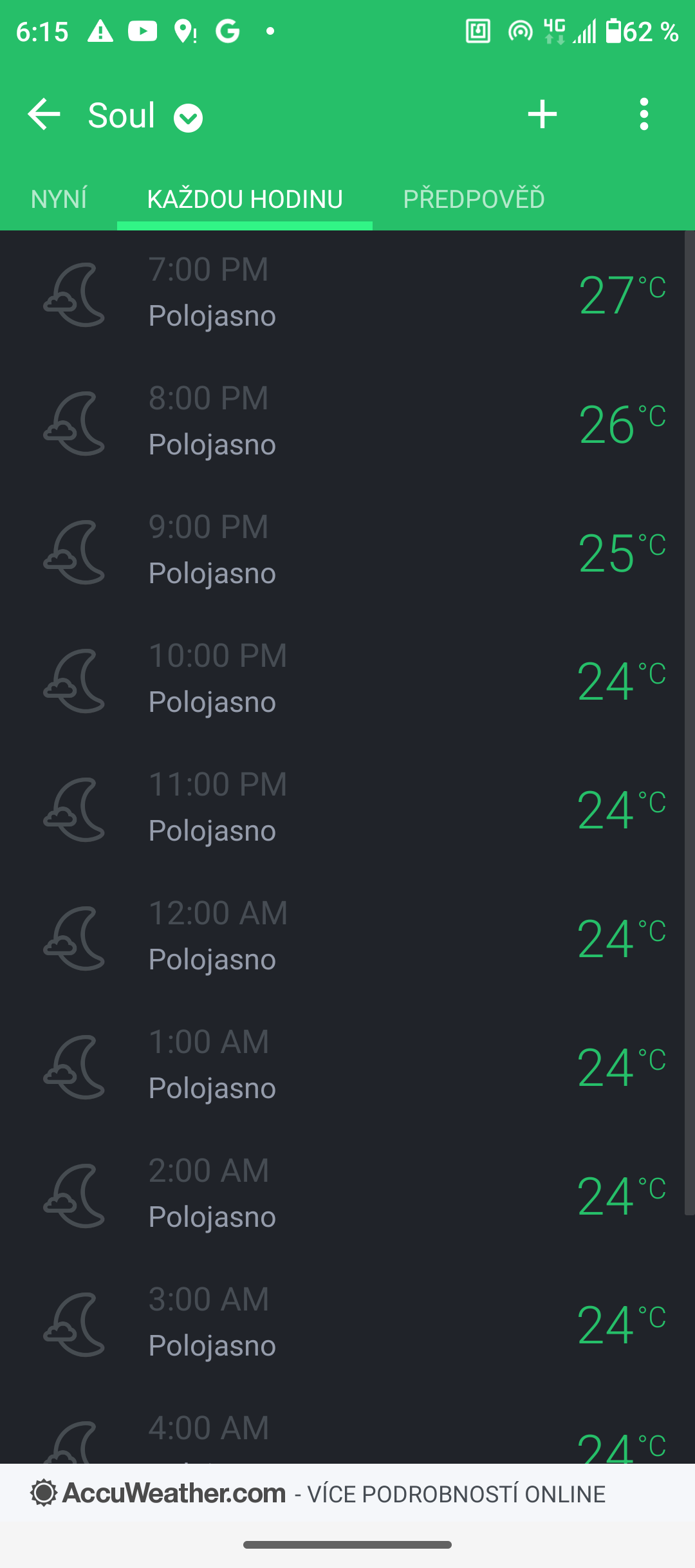The image size is (695, 1568).
Task: Switch to the NYNÍ tab
Action: tap(59, 199)
